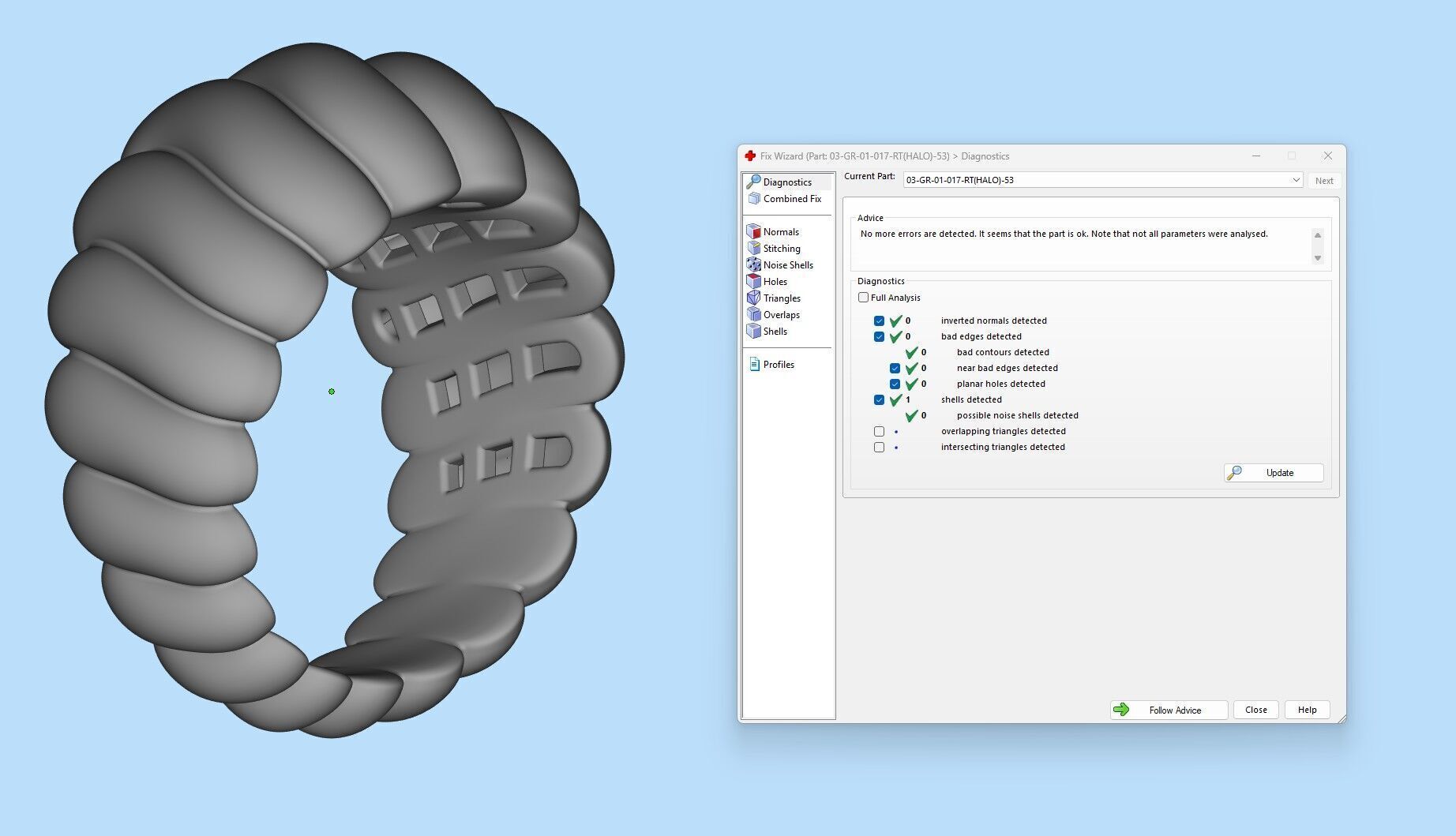
Task: Open the Diagnostics page in sidebar
Action: (787, 182)
